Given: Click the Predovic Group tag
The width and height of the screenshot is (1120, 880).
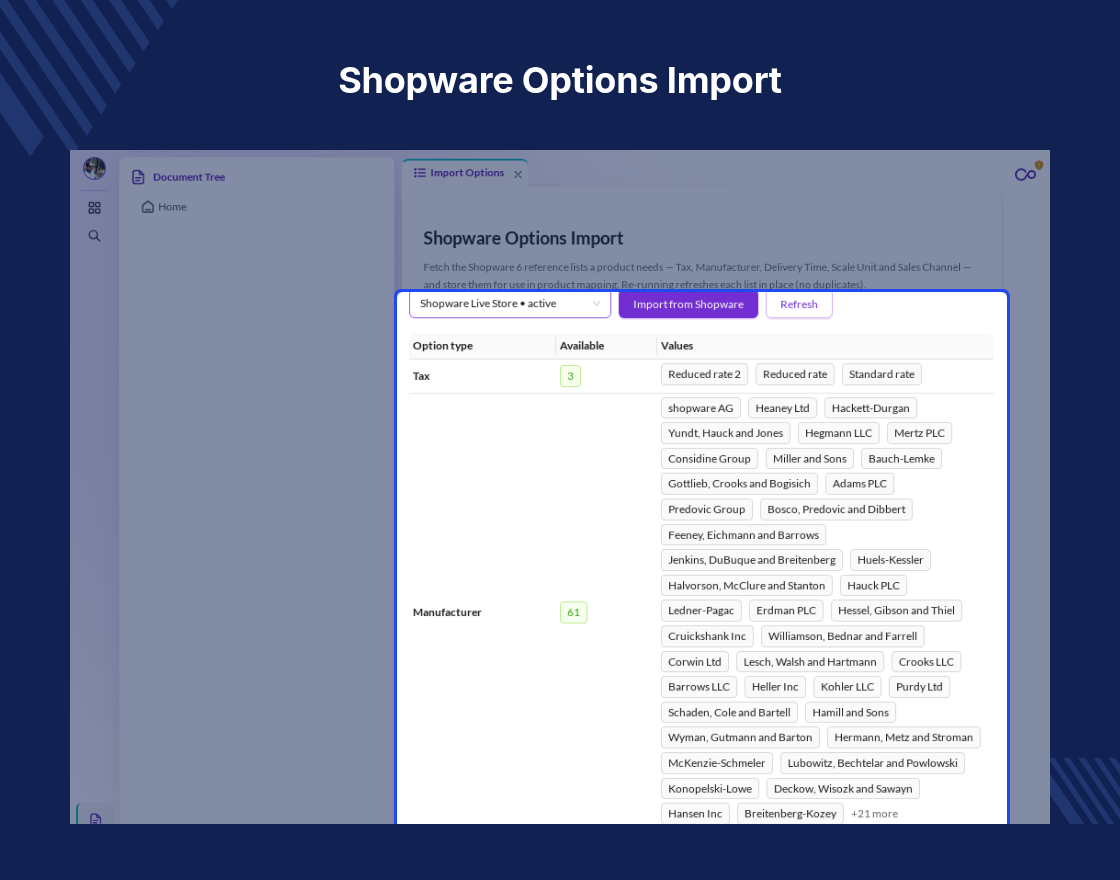Looking at the screenshot, I should 706,509.
